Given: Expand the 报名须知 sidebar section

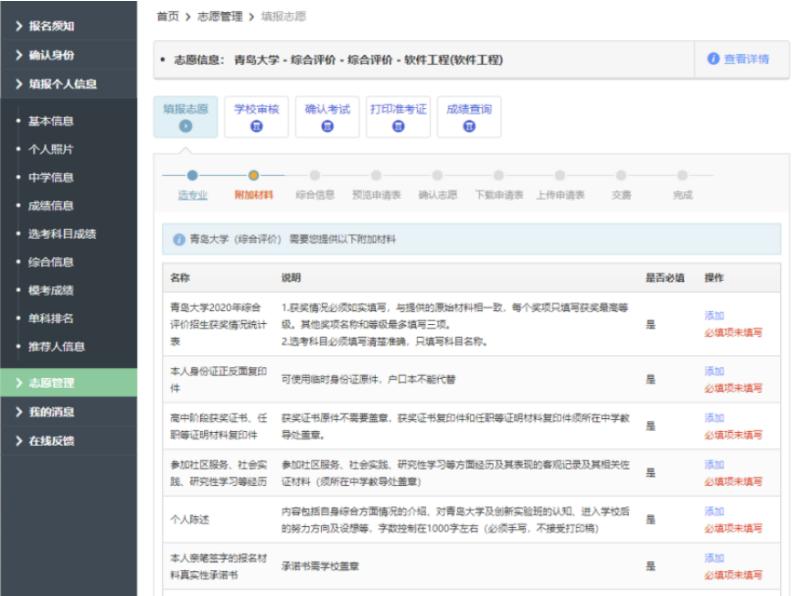Looking at the screenshot, I should pyautogui.click(x=68, y=26).
